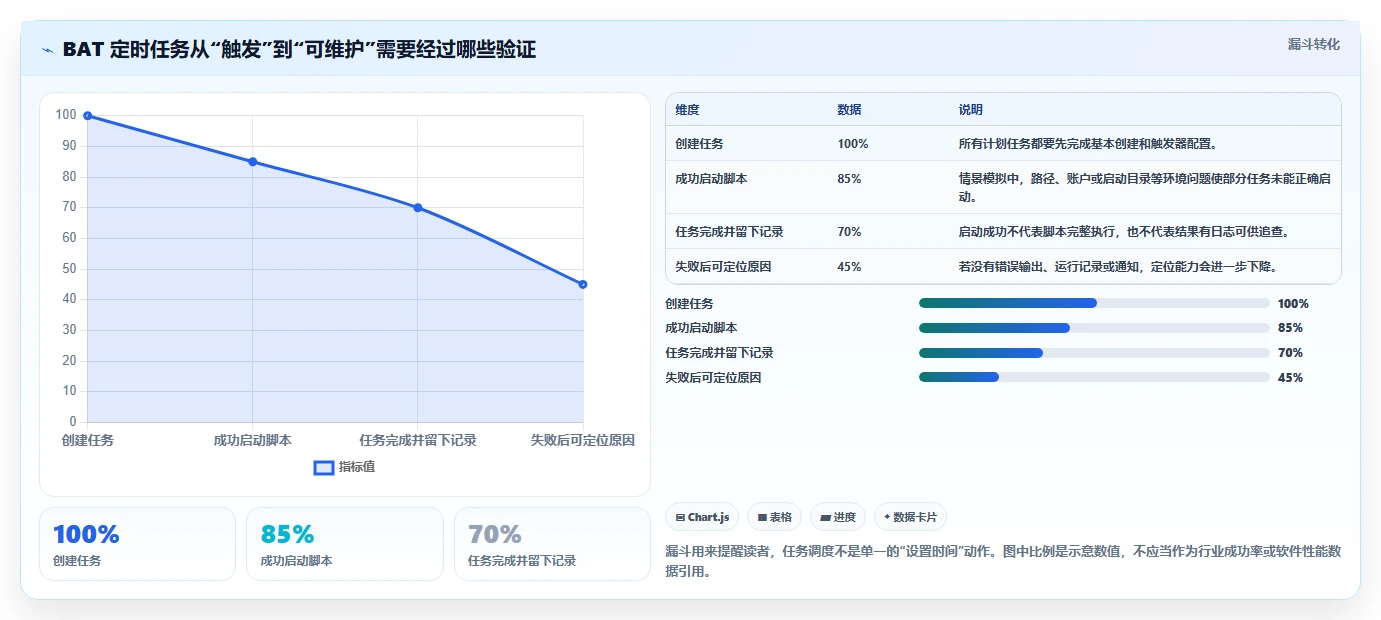Viewport: 1381px width, 620px height.
Task: Click the 指标值 legend color box
Action: point(324,467)
